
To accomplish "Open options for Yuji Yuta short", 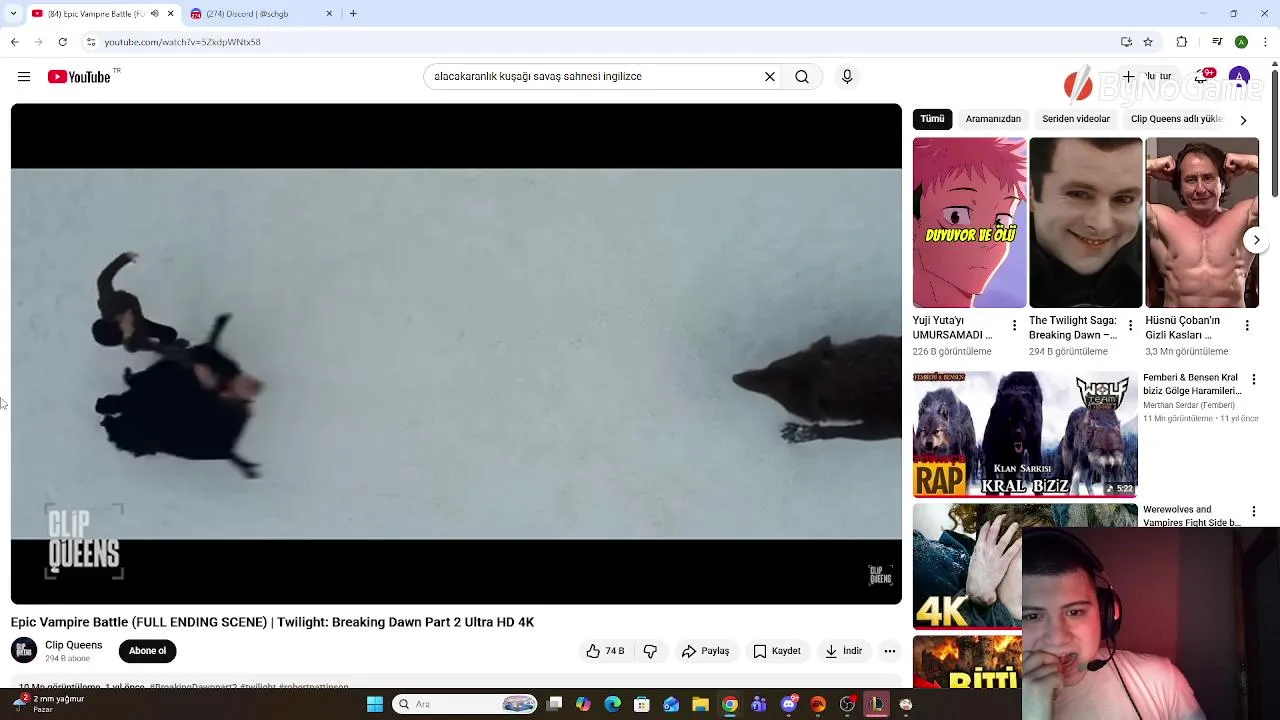I will point(1014,326).
